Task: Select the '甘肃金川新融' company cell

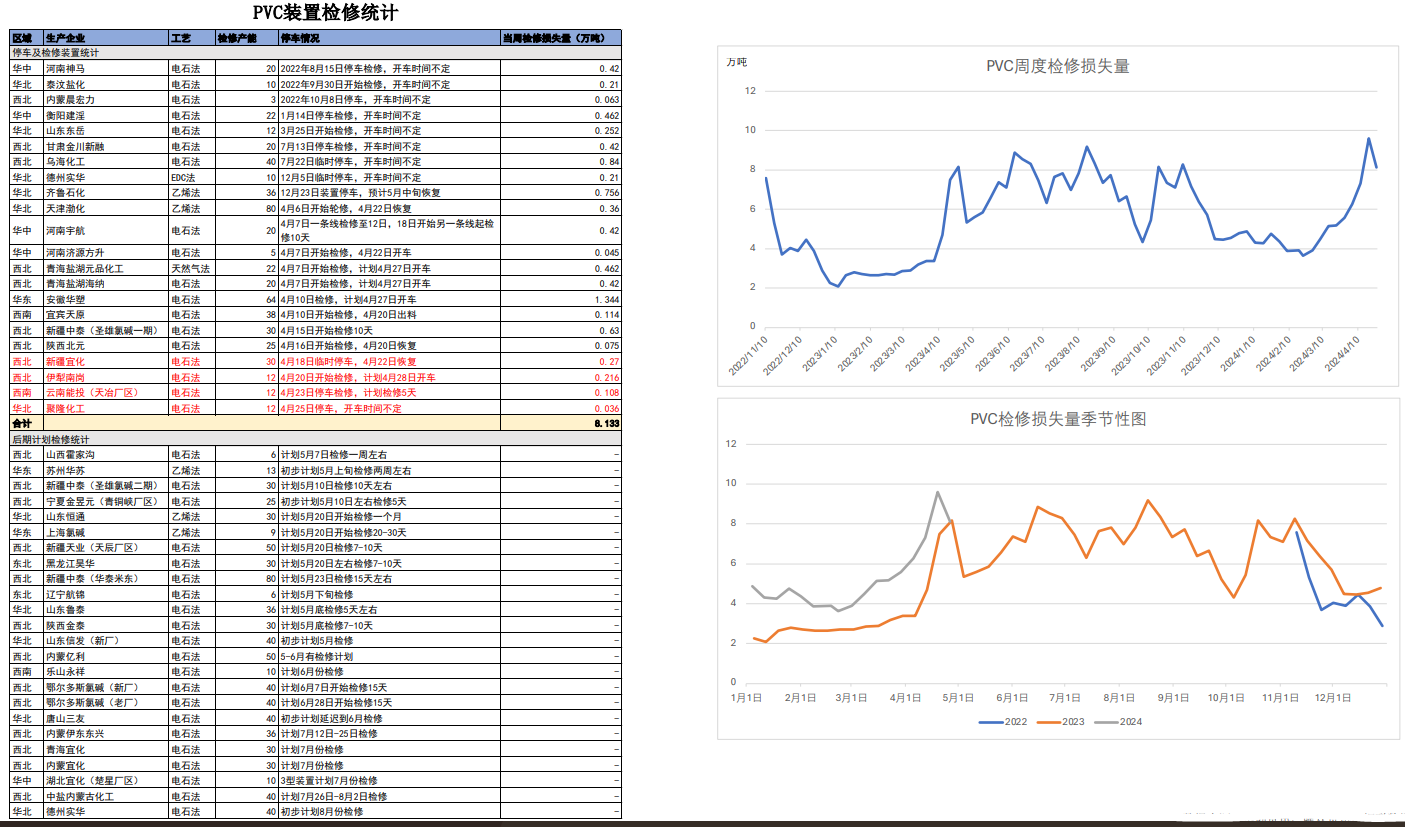Action: click(106, 147)
